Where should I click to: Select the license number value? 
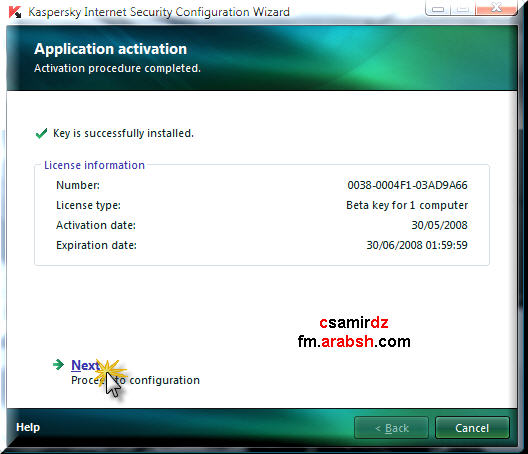click(x=407, y=185)
